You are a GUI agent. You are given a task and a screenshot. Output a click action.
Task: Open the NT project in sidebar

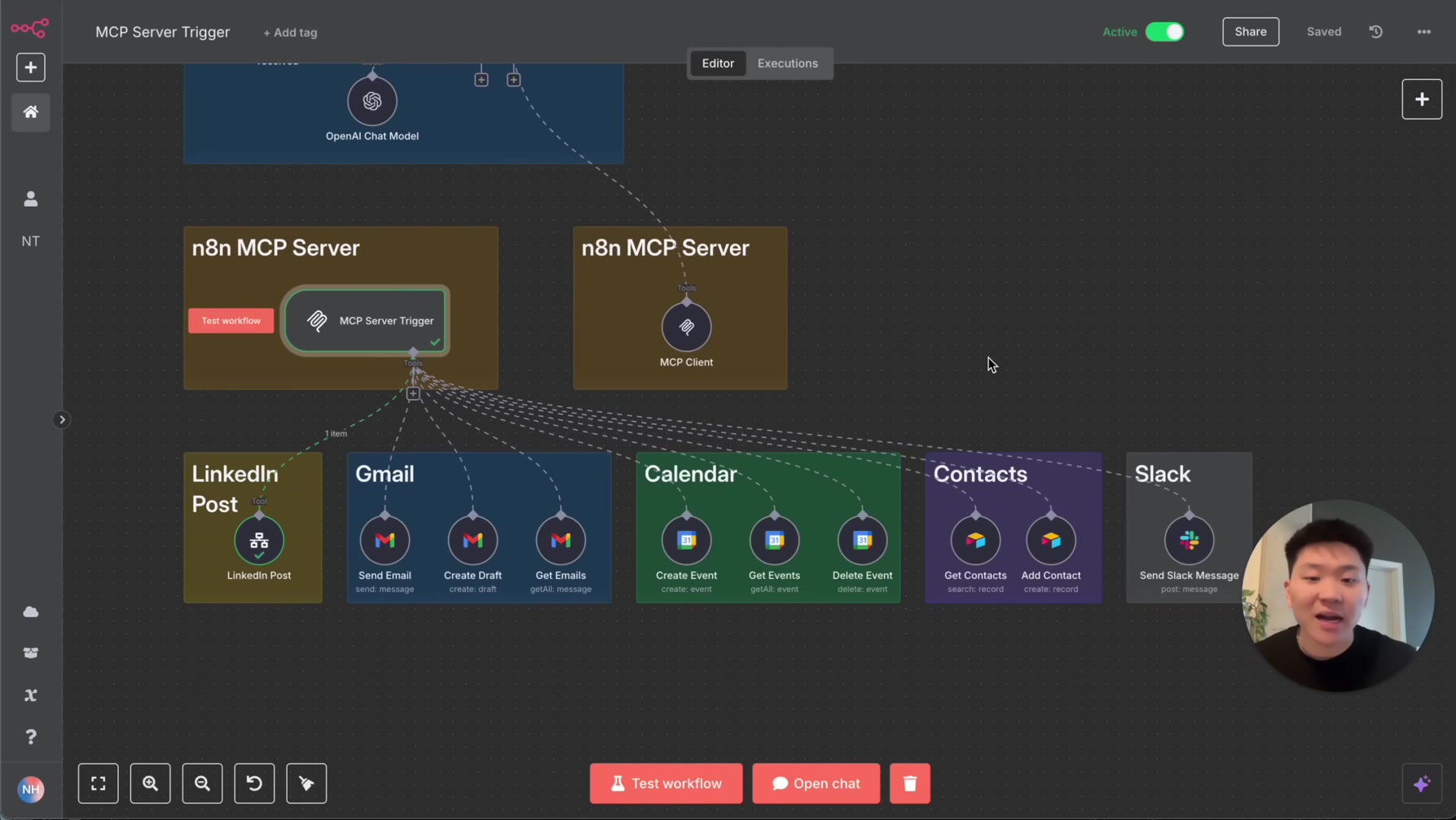(31, 241)
